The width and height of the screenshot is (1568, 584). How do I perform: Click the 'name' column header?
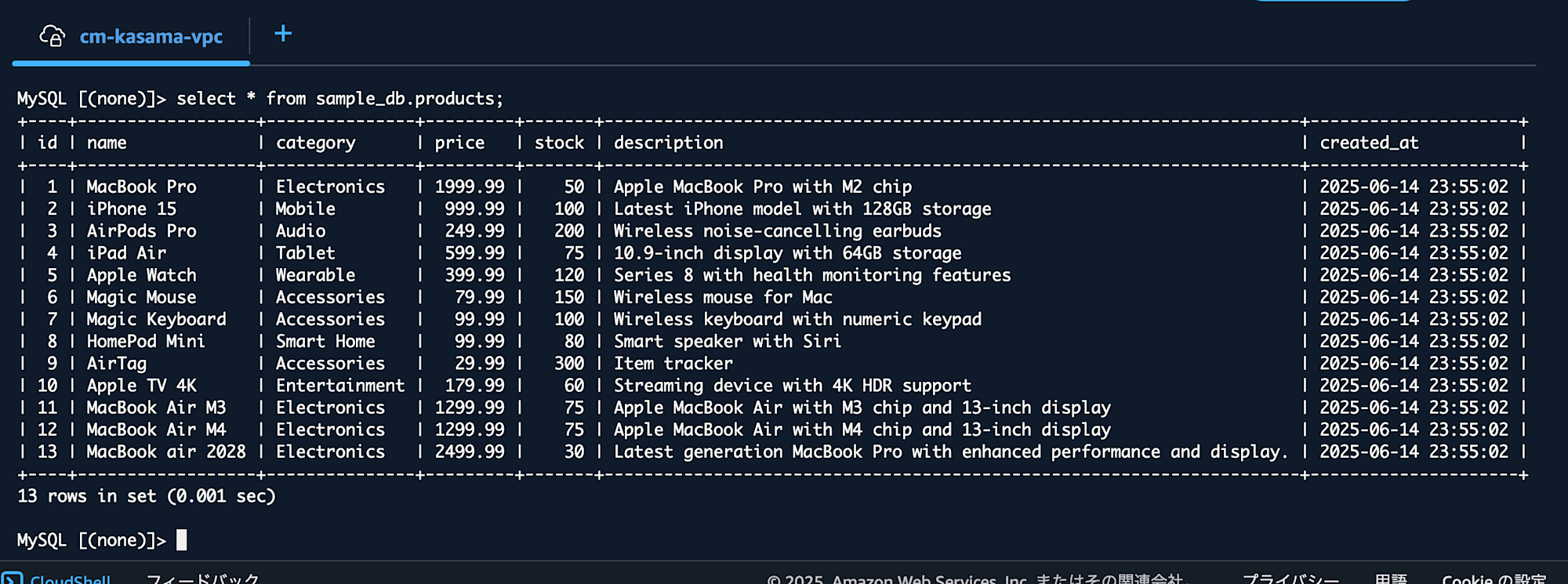(x=107, y=143)
